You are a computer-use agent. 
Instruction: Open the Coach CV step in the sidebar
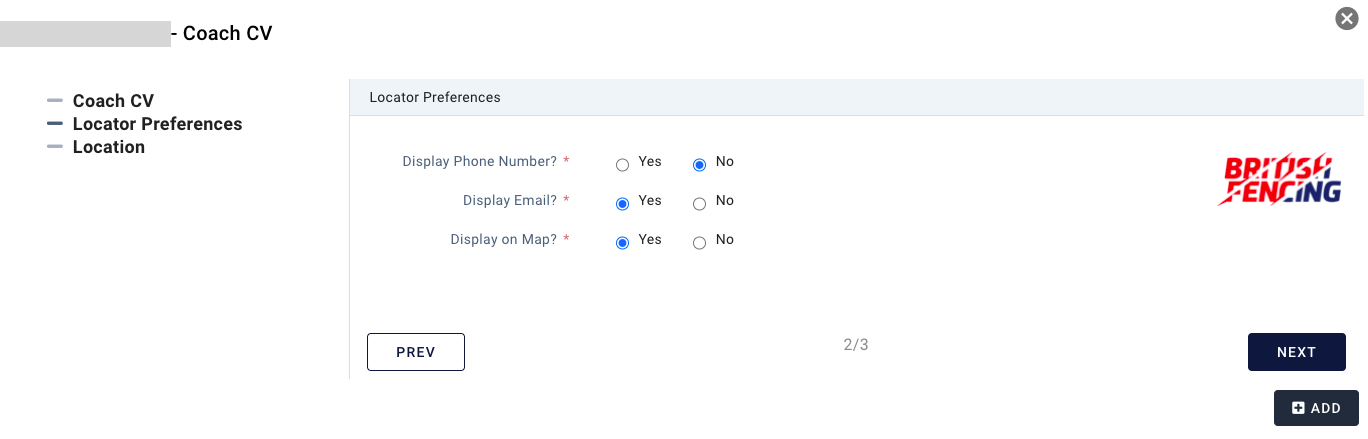113,101
